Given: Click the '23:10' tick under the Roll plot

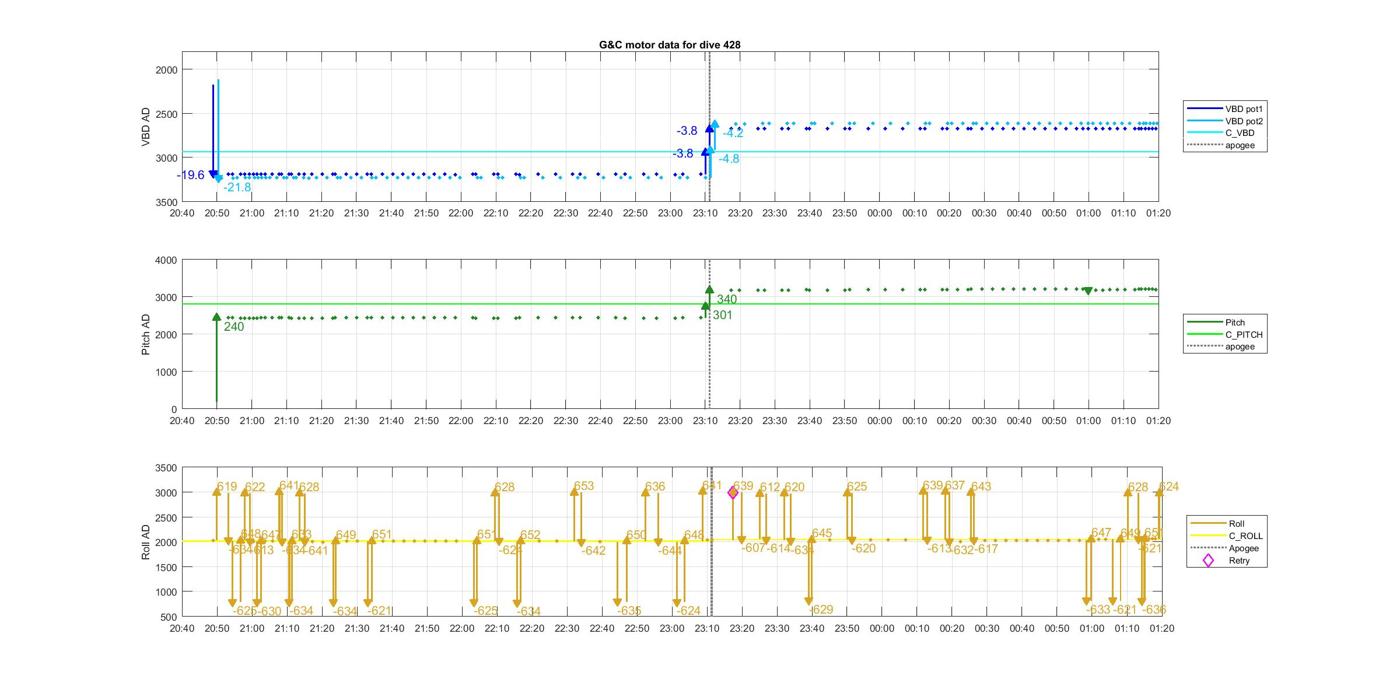Looking at the screenshot, I should 707,629.
